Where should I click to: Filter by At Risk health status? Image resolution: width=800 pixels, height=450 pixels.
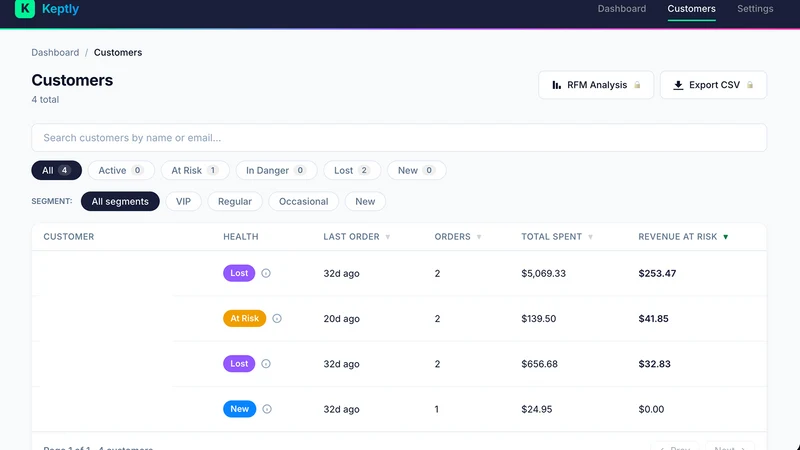pos(195,170)
